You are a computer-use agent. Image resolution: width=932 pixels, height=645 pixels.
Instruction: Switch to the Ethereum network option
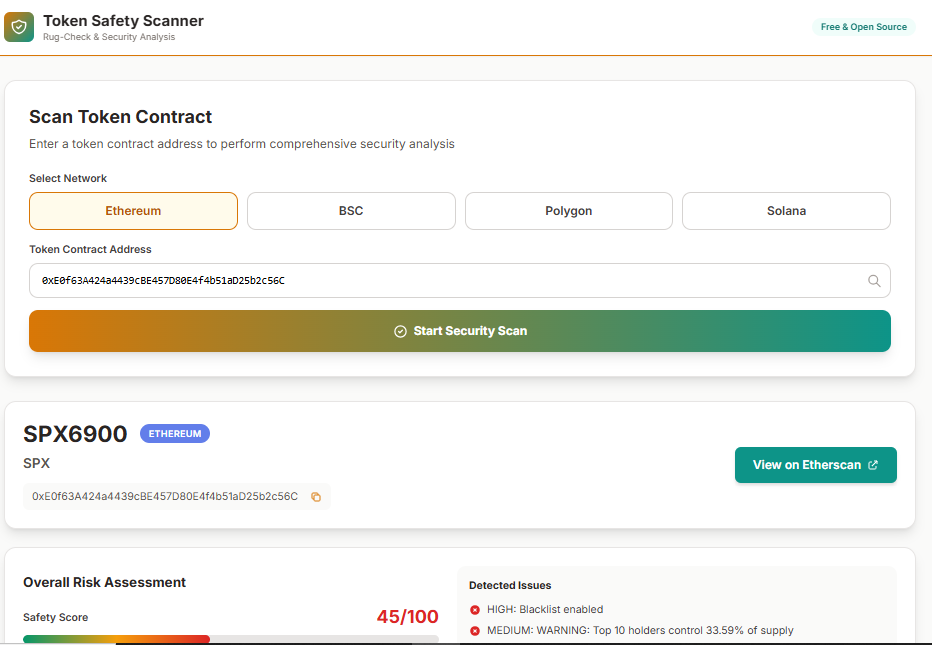(x=133, y=211)
